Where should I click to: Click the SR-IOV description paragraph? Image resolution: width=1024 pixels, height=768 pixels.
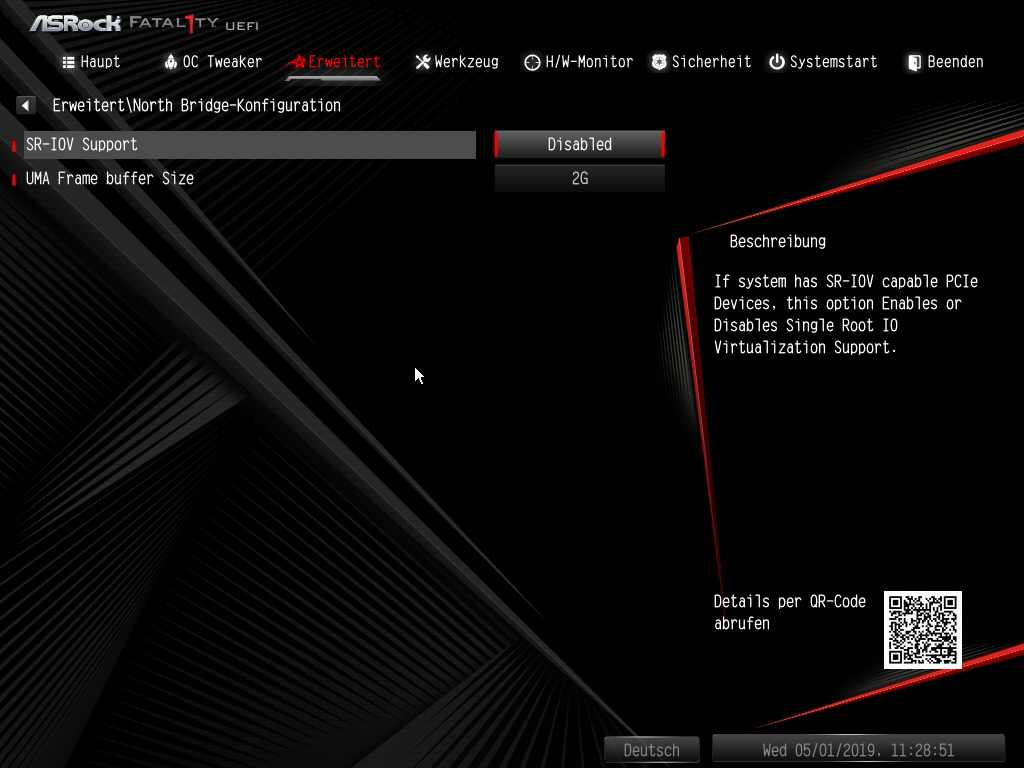[845, 314]
